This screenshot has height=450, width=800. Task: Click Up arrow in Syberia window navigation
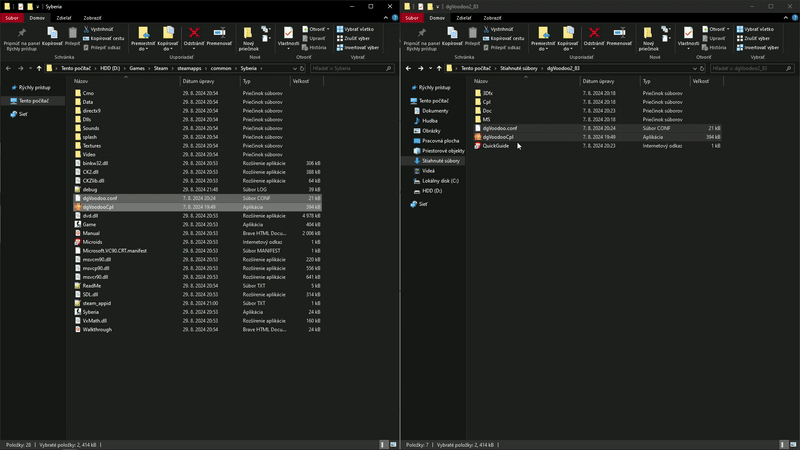click(39, 68)
